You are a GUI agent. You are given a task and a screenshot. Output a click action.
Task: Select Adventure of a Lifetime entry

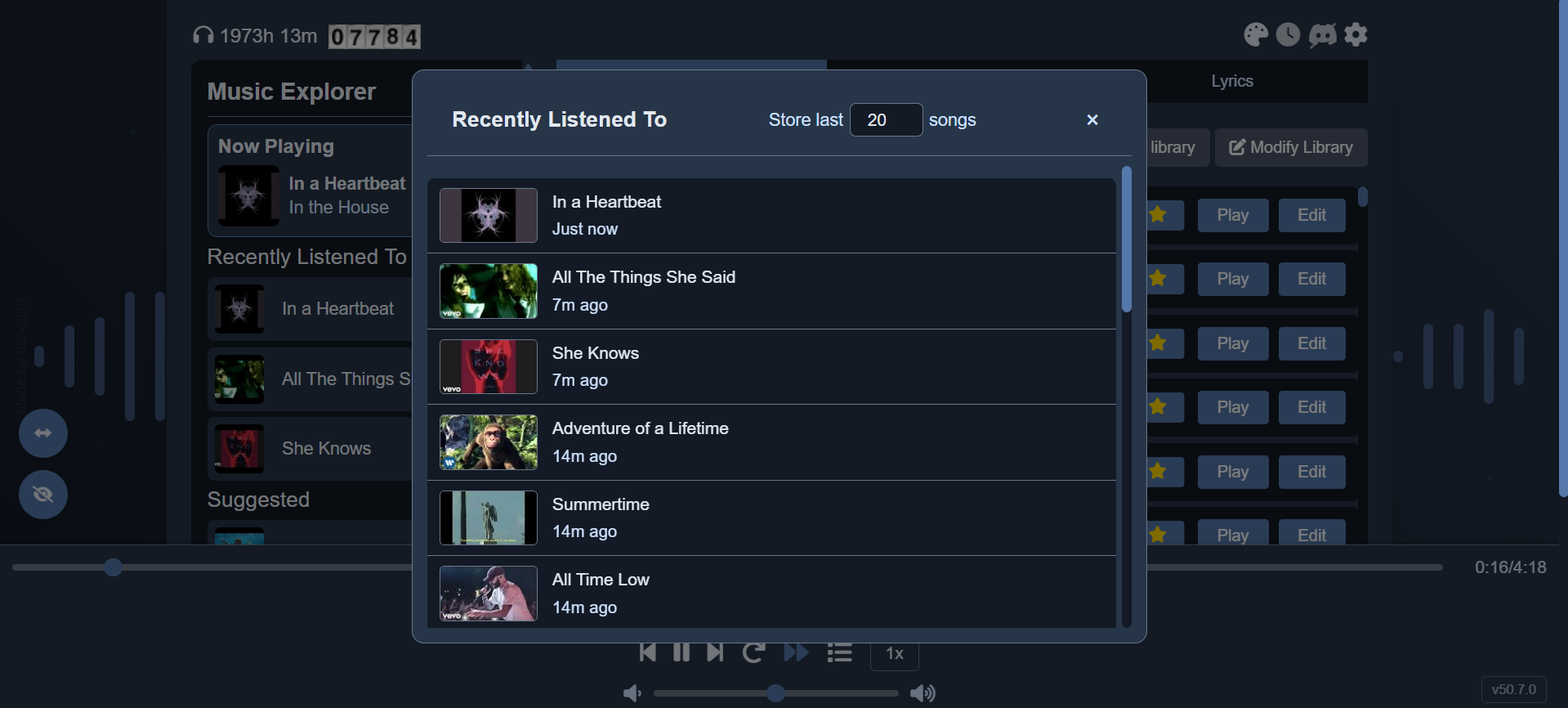pyautogui.click(x=771, y=442)
